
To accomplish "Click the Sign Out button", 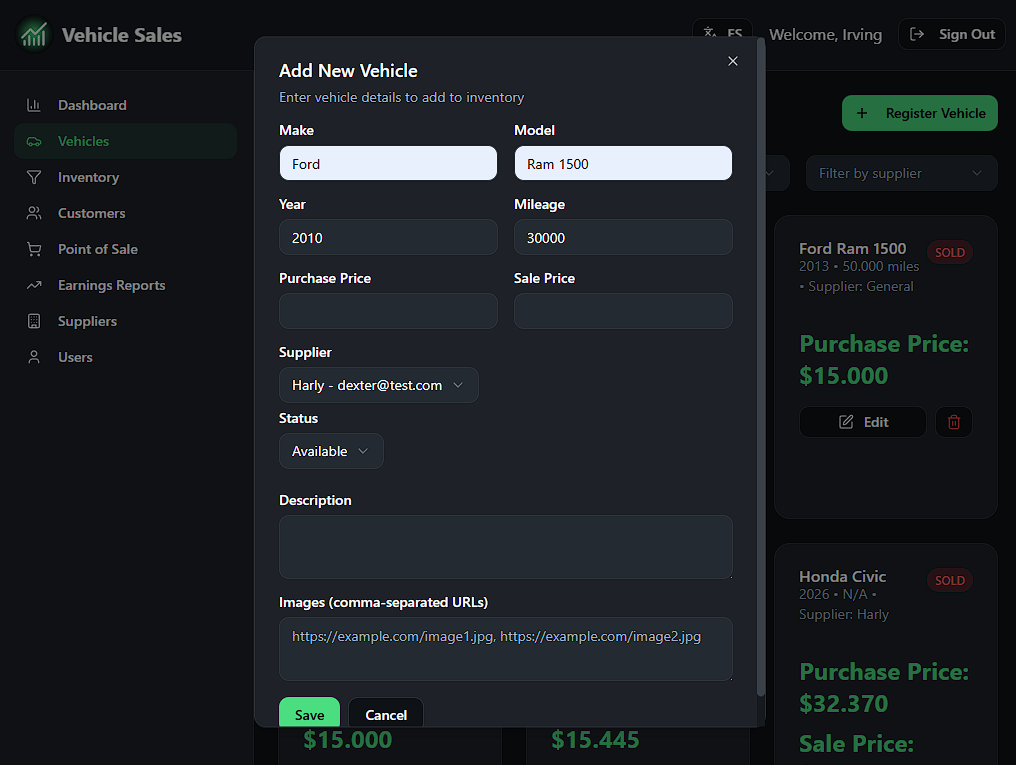I will 951,34.
